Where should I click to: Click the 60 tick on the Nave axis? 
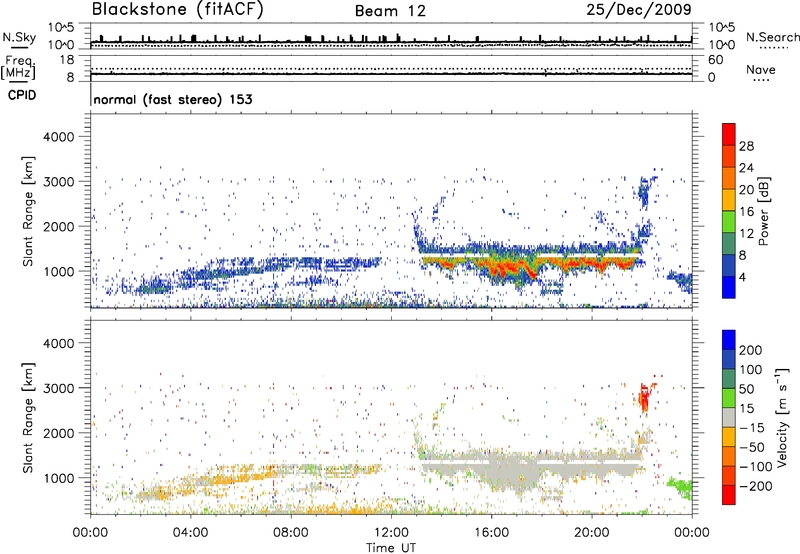pos(715,60)
